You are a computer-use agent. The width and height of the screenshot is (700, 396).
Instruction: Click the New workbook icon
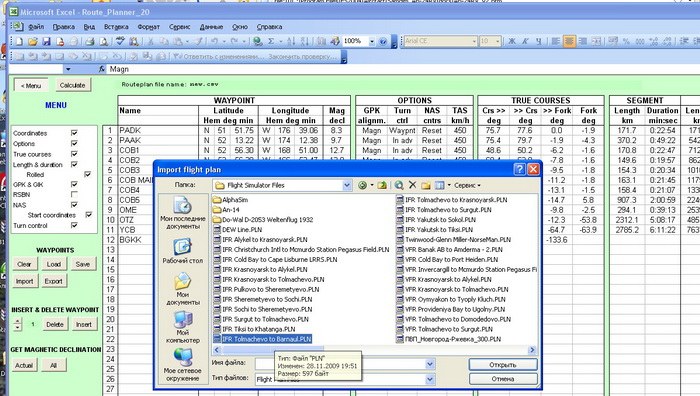[19, 42]
